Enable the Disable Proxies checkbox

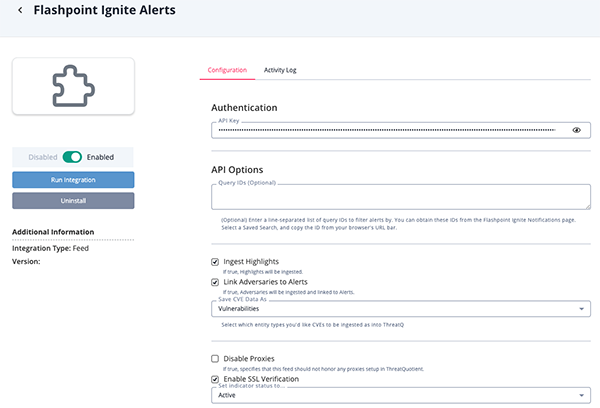tap(215, 359)
